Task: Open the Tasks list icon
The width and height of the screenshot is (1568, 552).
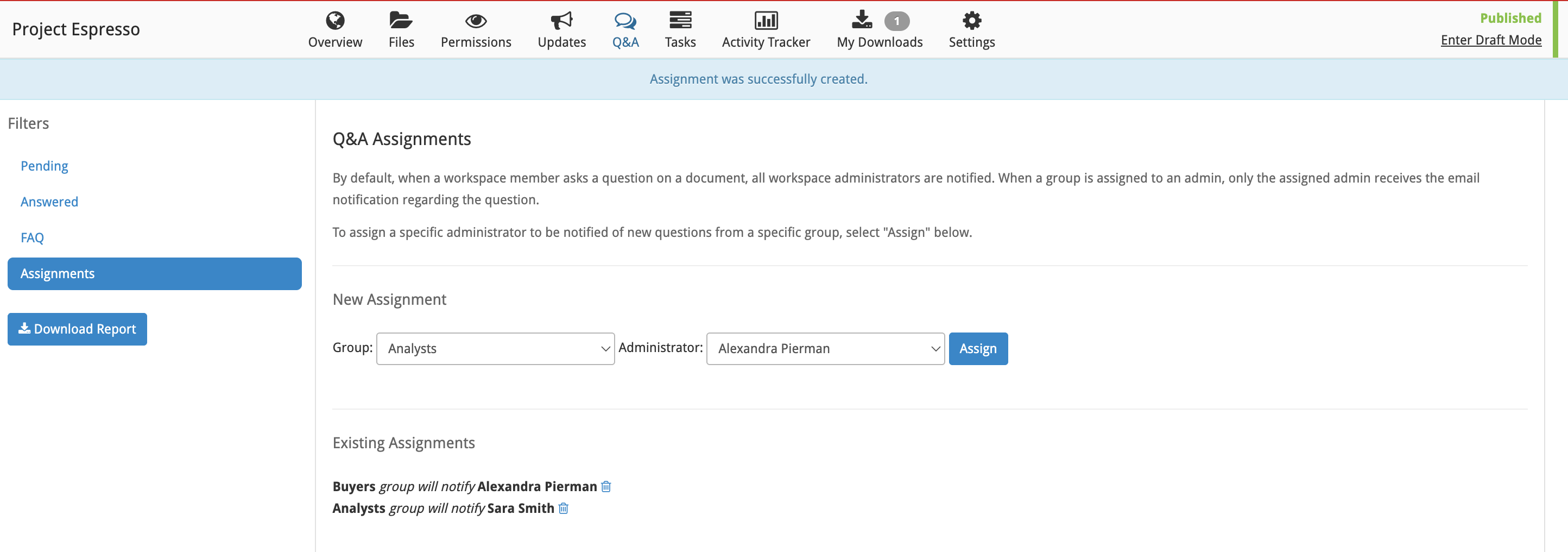Action: tap(680, 20)
